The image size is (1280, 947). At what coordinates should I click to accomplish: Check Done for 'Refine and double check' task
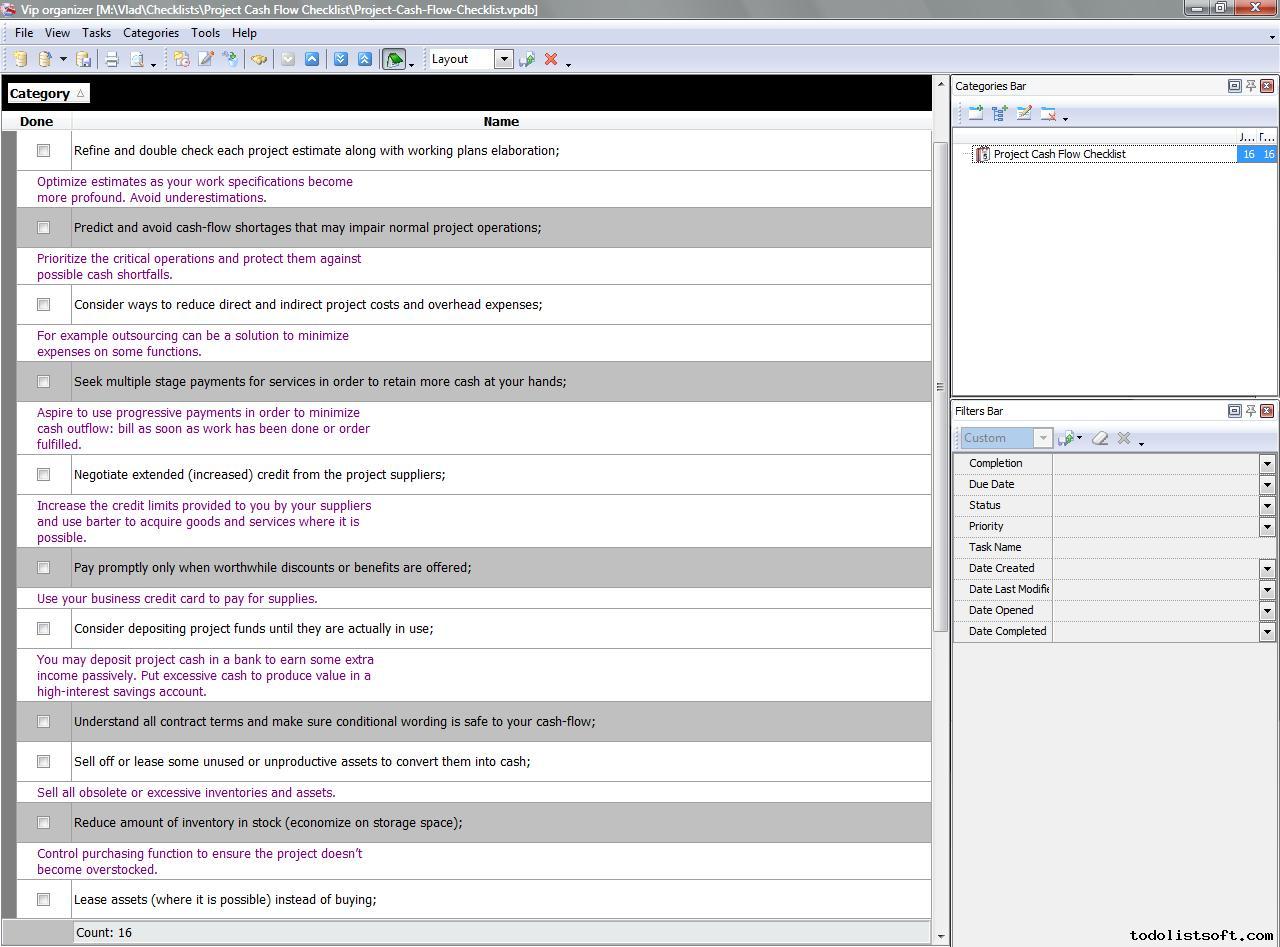pyautogui.click(x=43, y=151)
